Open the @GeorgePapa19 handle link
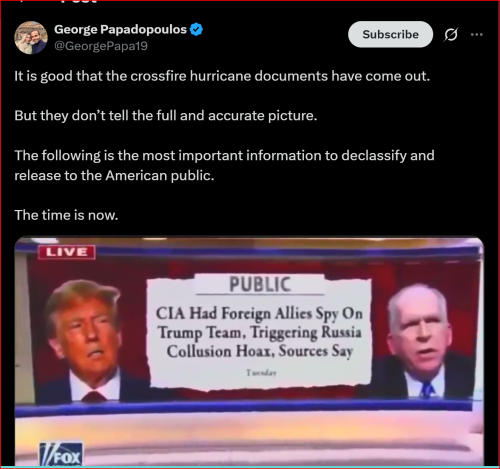 [101, 46]
